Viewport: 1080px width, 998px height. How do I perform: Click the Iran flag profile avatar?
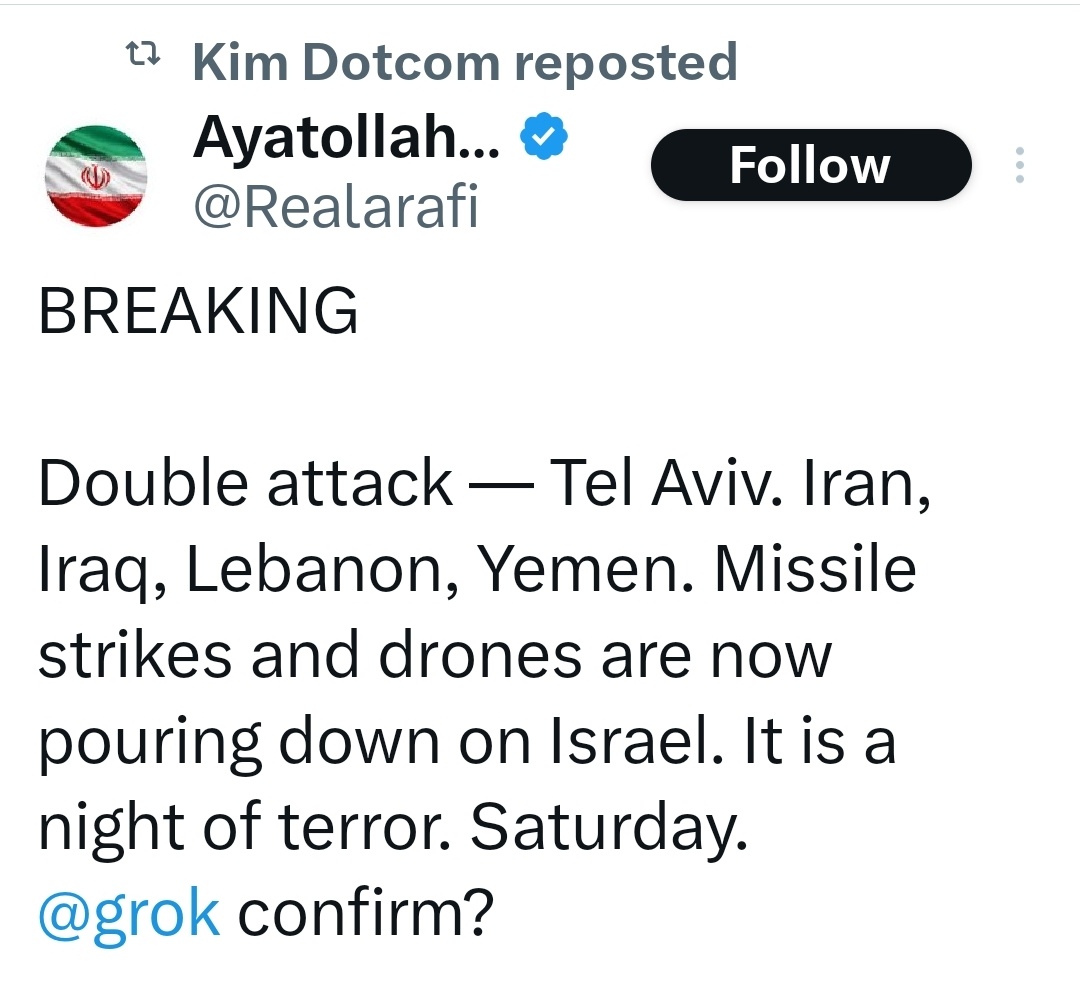(x=97, y=178)
